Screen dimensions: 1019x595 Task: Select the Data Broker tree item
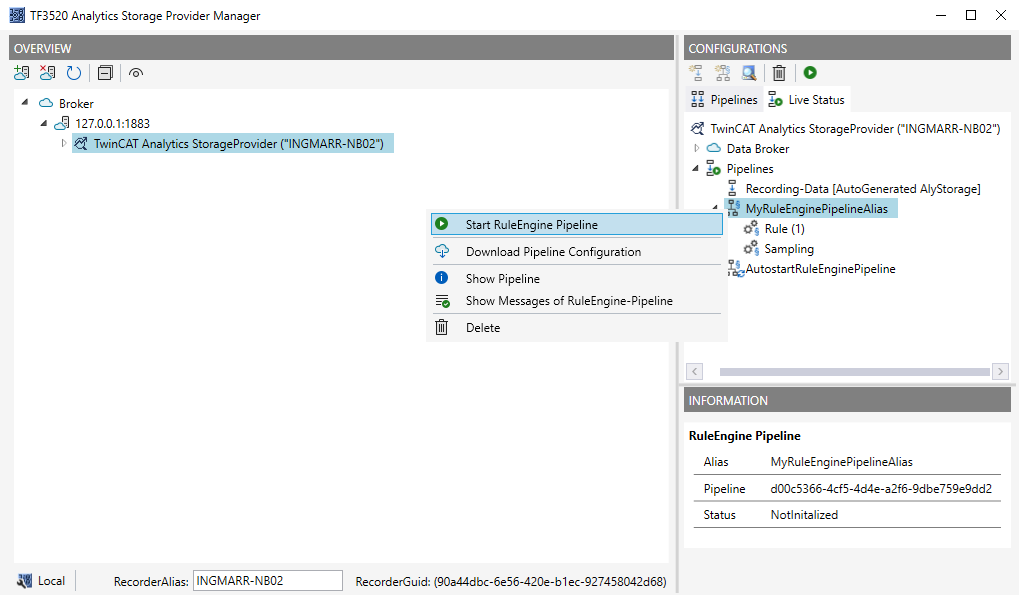758,149
